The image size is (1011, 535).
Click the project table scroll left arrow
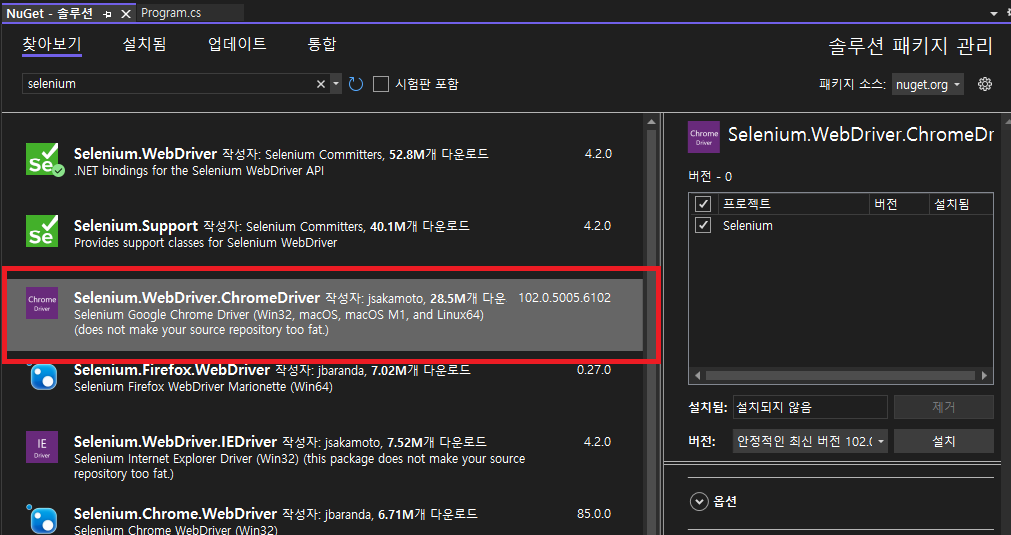[x=697, y=375]
